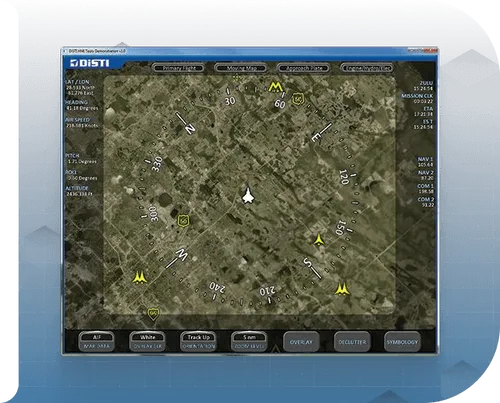Click the 120 heading label on compass ring
Image resolution: width=500 pixels, height=403 pixels.
tap(344, 177)
